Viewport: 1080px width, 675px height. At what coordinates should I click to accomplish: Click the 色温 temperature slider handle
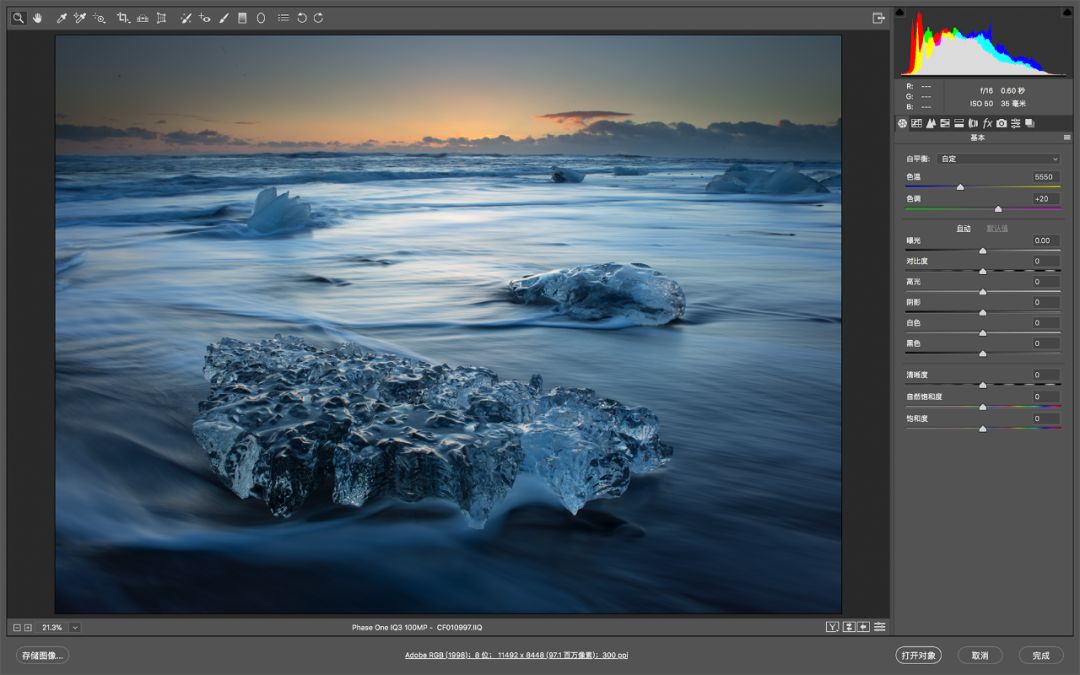pos(960,187)
